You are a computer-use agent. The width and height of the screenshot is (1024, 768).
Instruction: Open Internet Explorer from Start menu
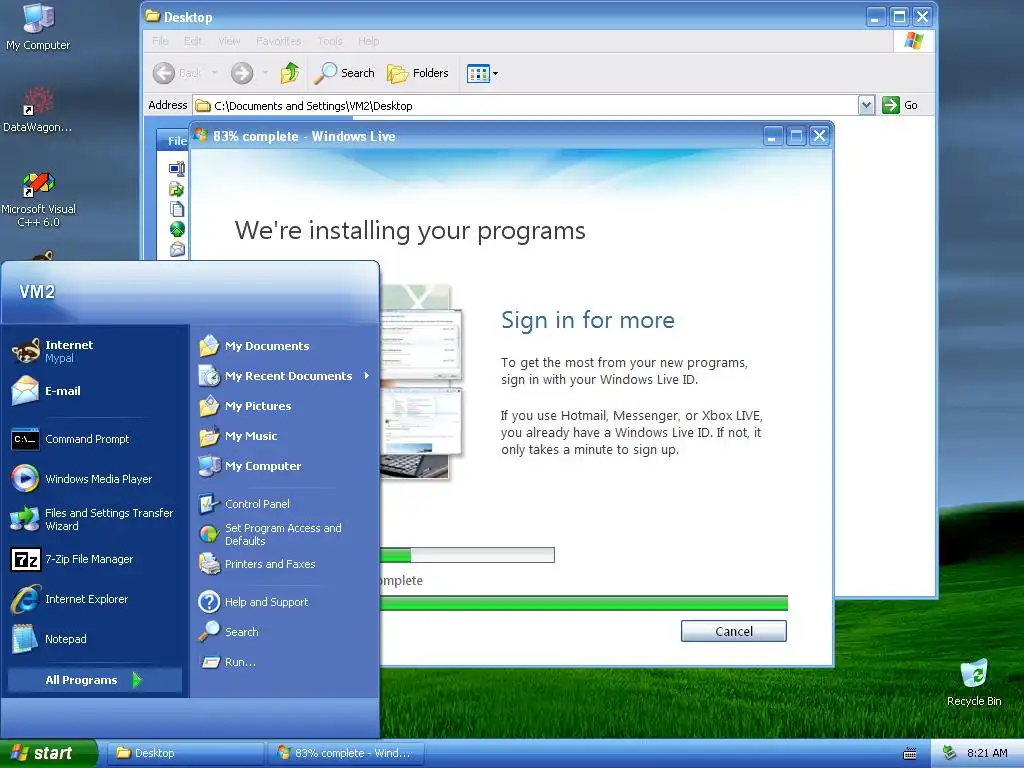coord(95,599)
